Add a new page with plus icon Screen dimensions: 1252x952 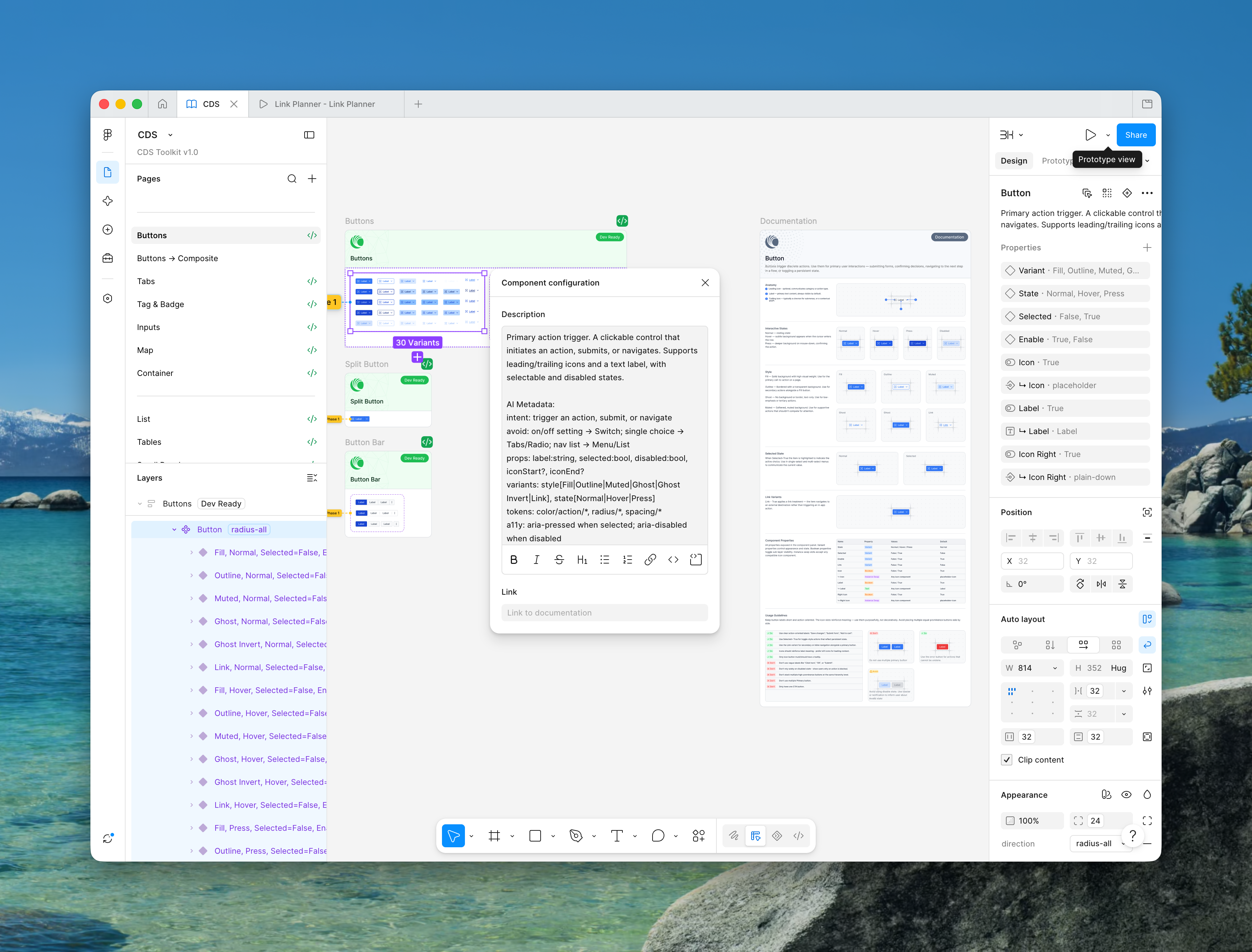click(x=312, y=179)
